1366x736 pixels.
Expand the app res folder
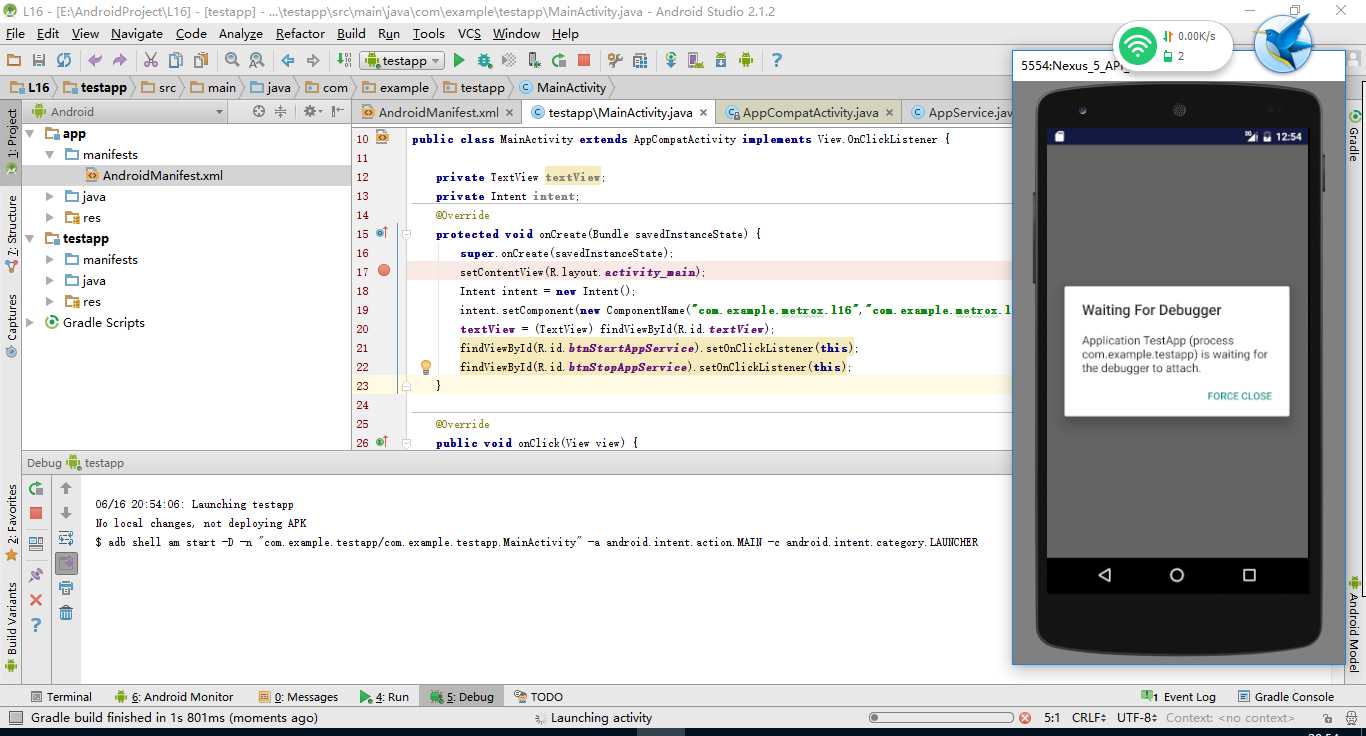[50, 217]
